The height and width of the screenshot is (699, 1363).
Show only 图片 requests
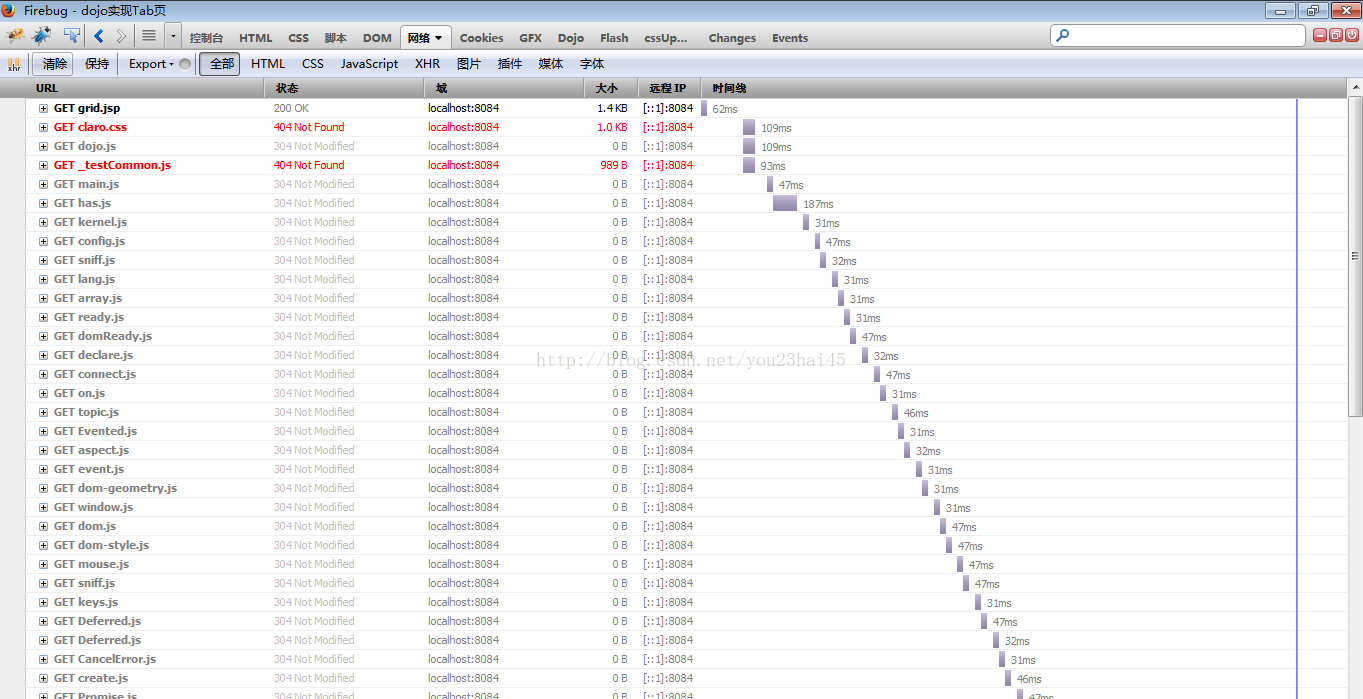click(x=469, y=64)
